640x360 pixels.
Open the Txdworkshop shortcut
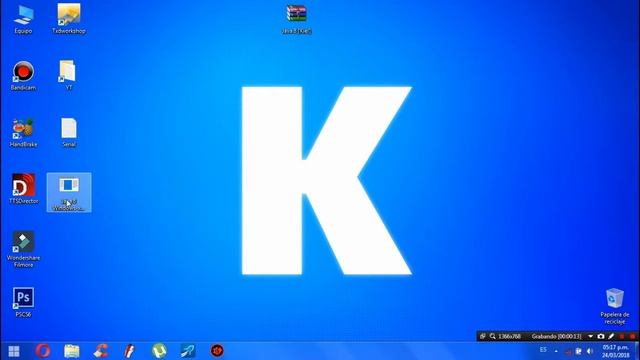pos(69,19)
